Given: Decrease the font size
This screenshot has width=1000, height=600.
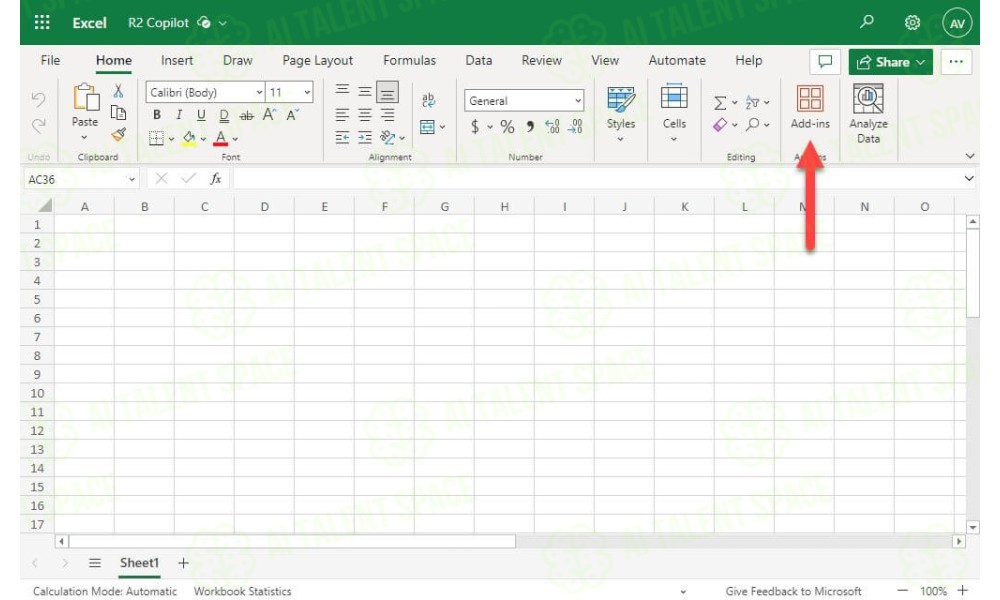Looking at the screenshot, I should pyautogui.click(x=292, y=115).
